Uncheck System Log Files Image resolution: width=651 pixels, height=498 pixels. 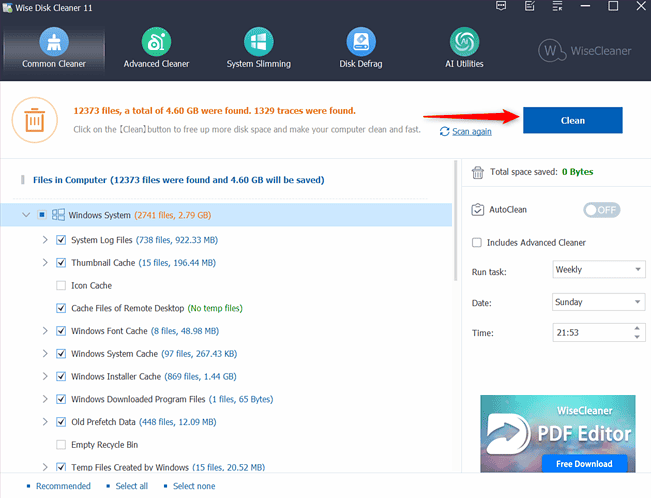pos(62,240)
